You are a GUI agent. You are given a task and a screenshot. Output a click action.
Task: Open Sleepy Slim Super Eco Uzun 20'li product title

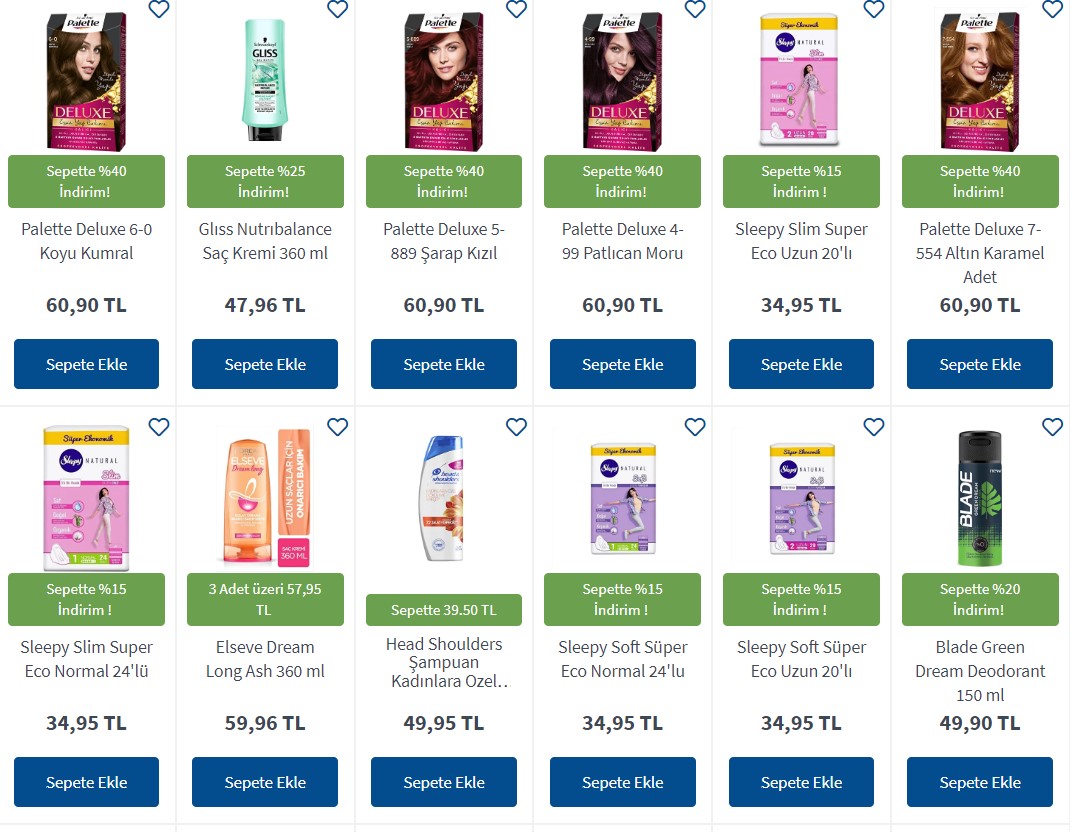[801, 241]
